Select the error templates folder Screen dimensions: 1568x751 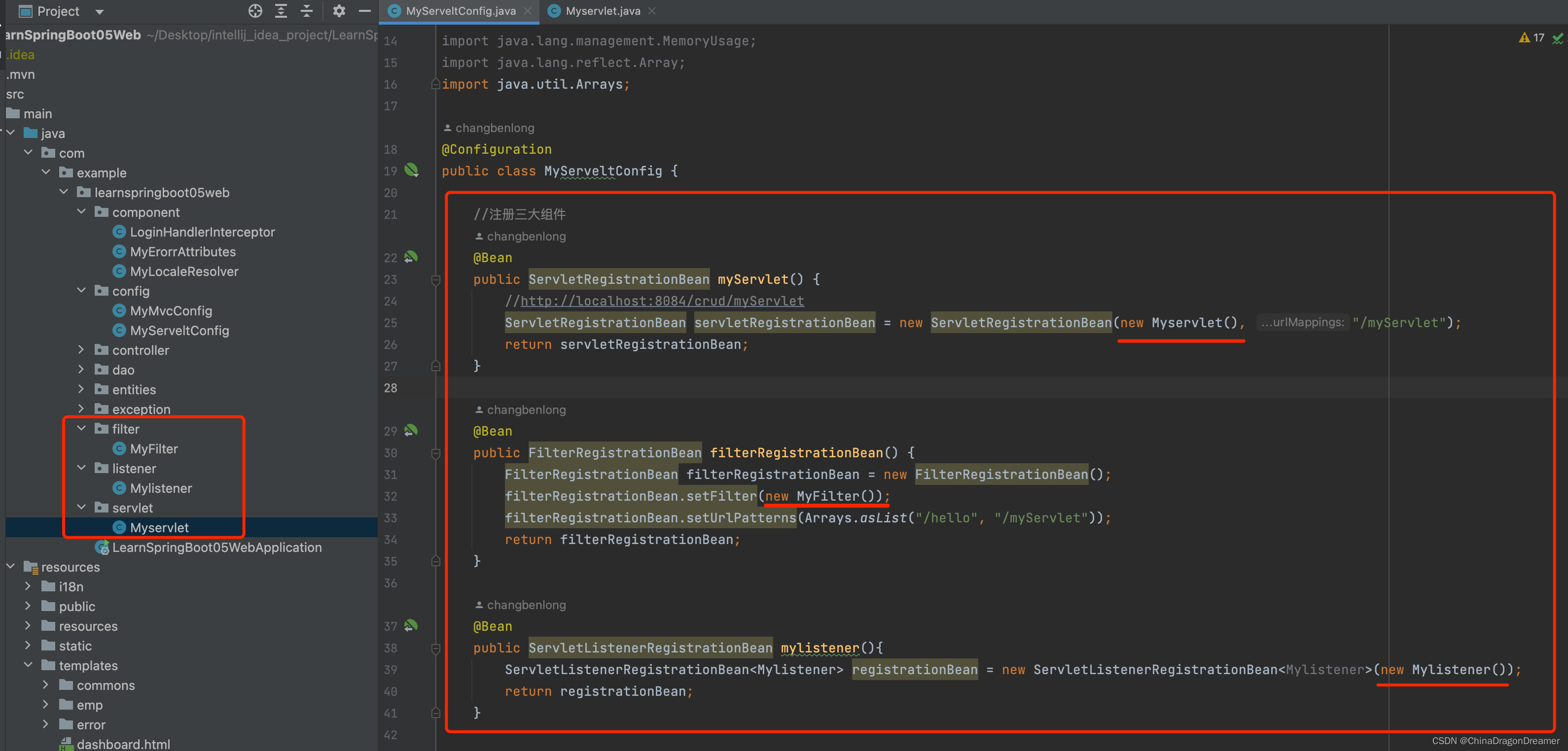91,724
